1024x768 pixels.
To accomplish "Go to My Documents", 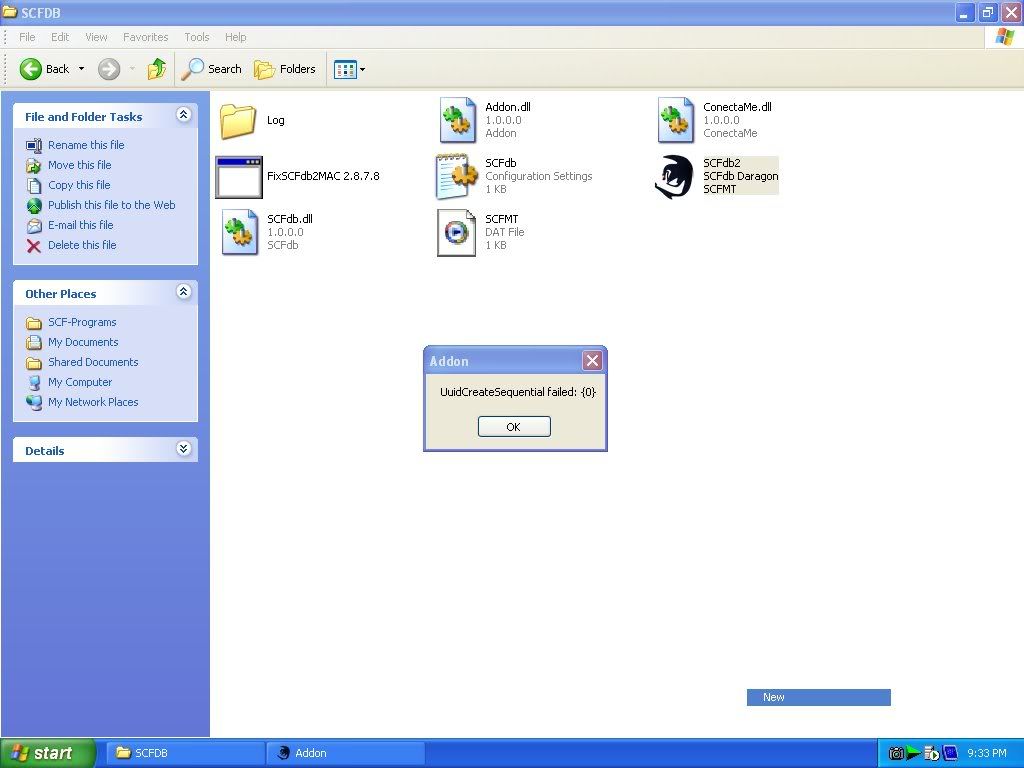I will [83, 342].
